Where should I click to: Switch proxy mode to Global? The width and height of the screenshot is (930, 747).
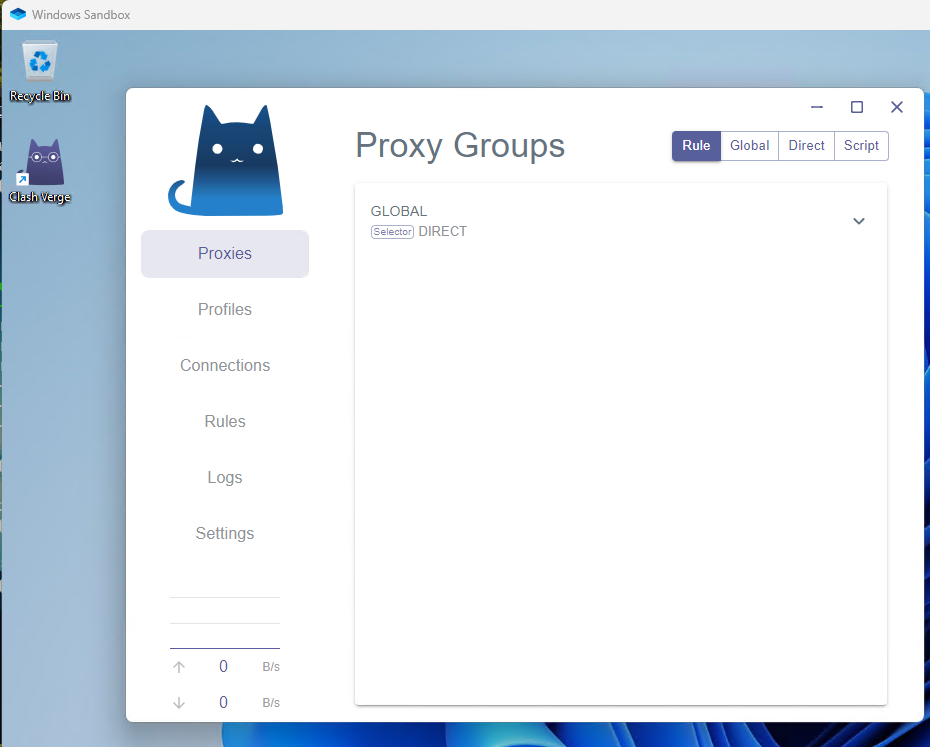click(x=749, y=145)
